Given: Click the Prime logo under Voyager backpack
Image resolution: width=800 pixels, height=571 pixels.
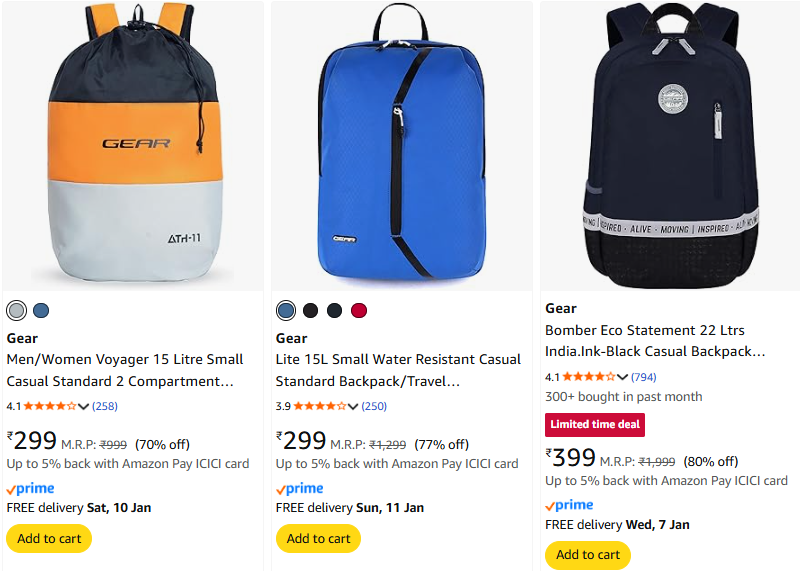Looking at the screenshot, I should pyautogui.click(x=31, y=489).
